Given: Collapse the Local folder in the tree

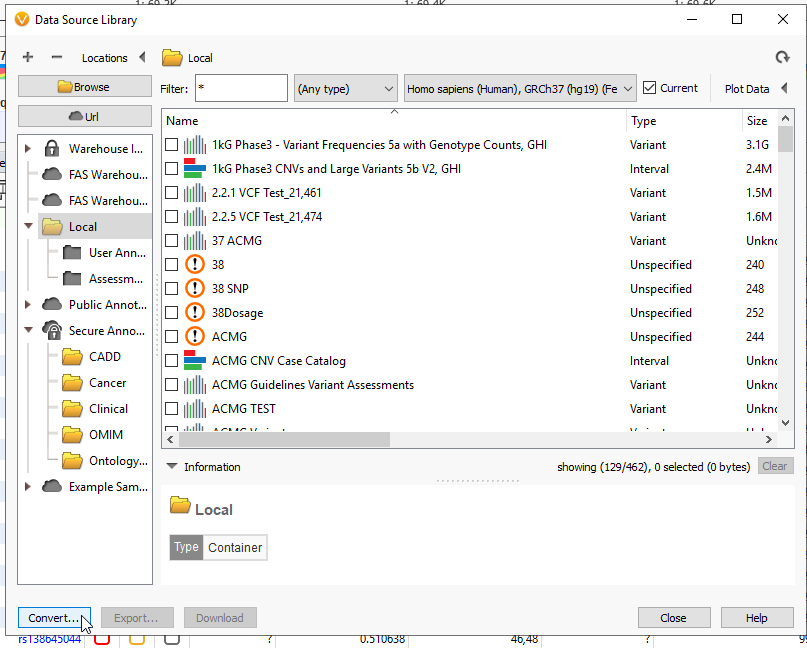Looking at the screenshot, I should point(27,226).
